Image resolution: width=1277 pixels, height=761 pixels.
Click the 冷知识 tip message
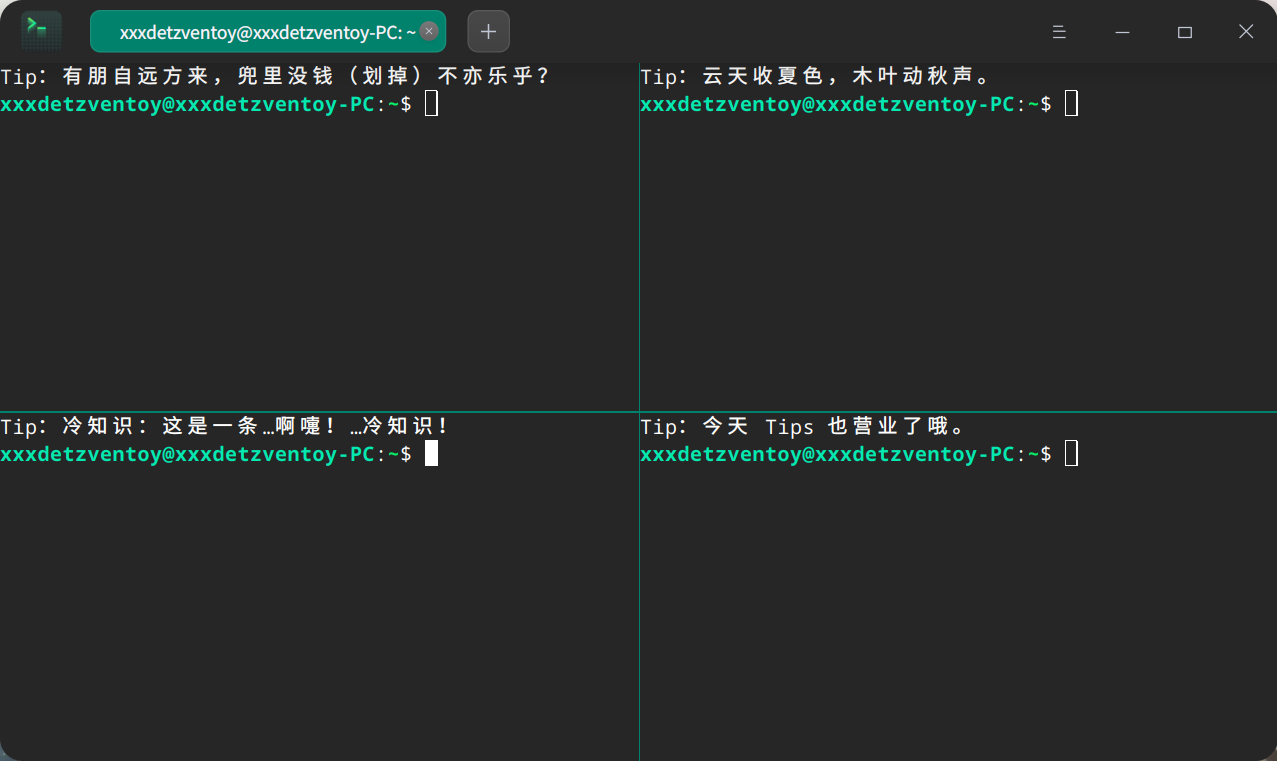click(x=224, y=425)
